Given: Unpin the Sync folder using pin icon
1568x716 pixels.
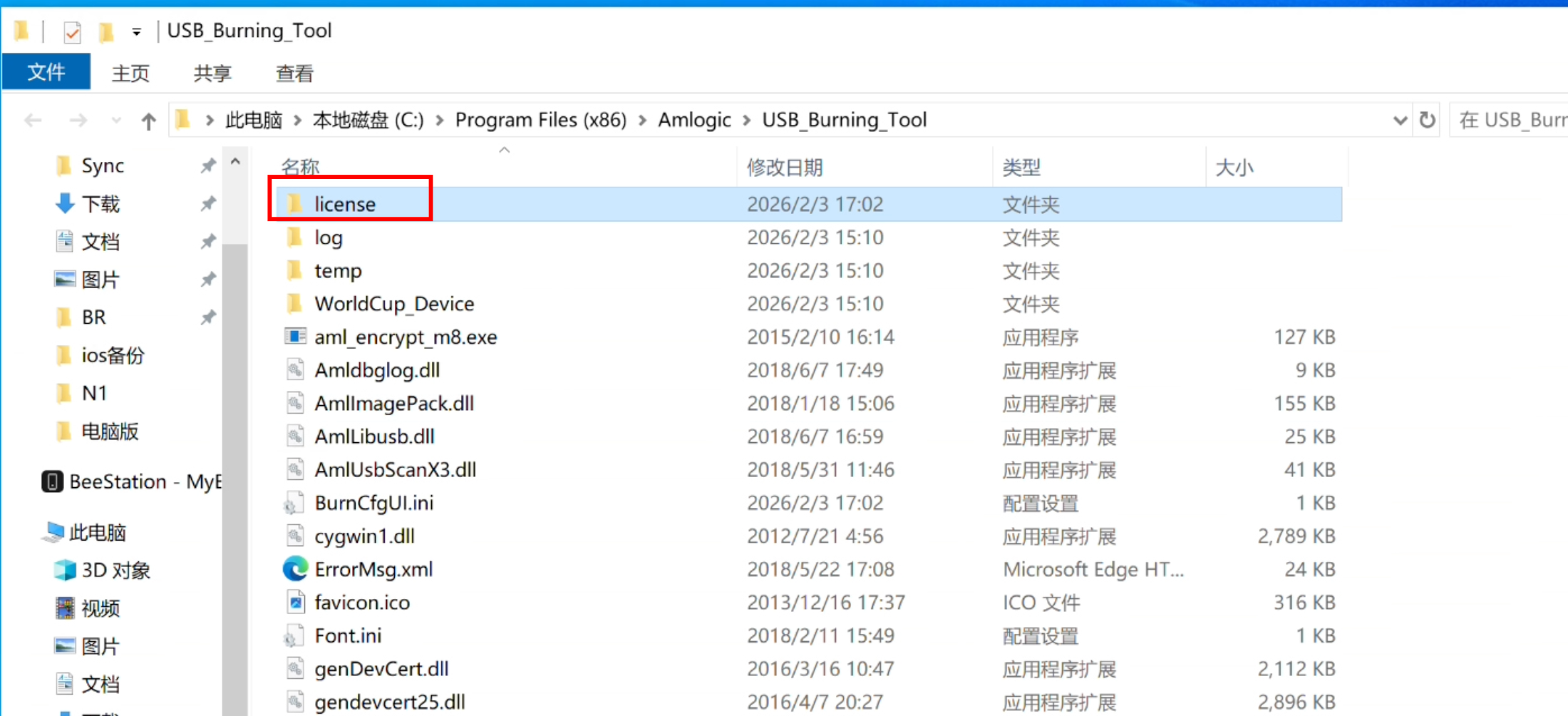Looking at the screenshot, I should 207,166.
